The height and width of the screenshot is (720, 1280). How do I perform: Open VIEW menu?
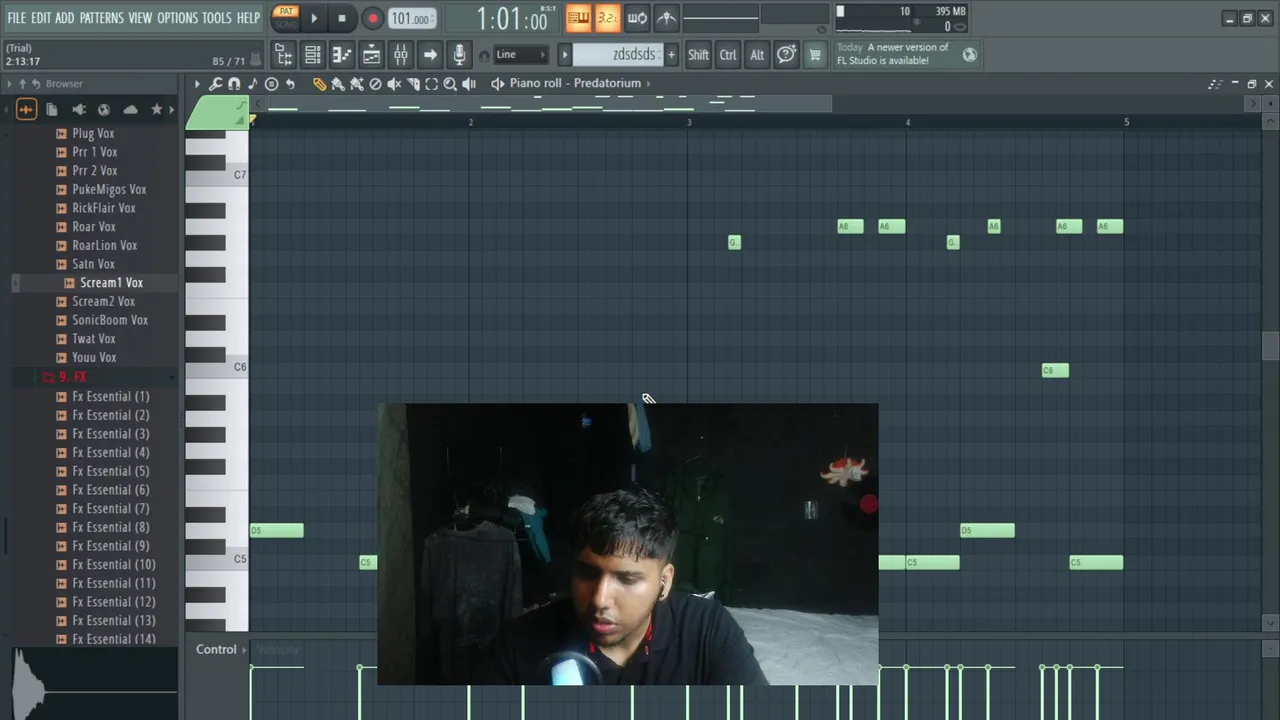coord(140,18)
